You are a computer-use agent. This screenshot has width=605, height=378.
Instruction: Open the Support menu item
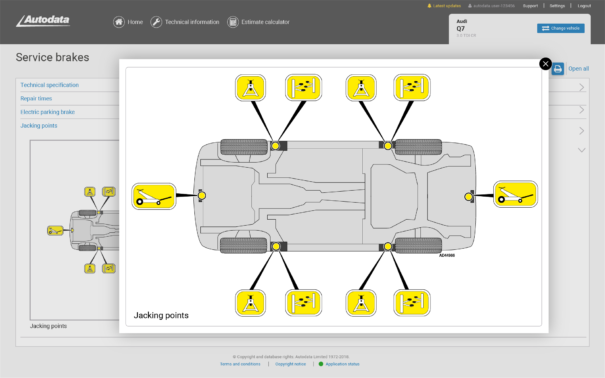coord(530,6)
